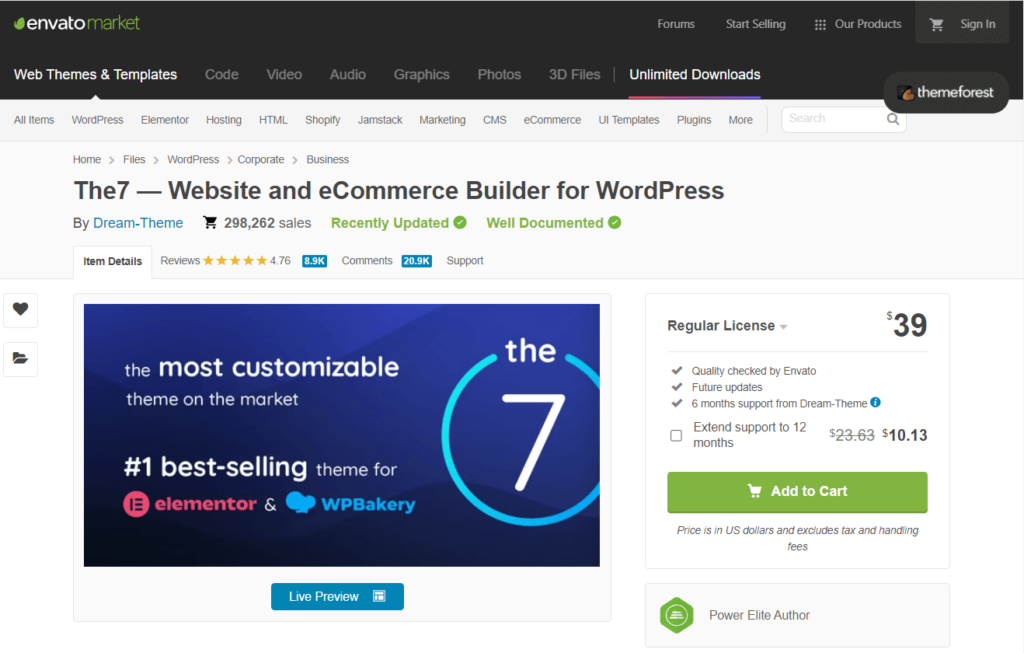Viewport: 1024px width, 653px height.
Task: Click the Recently Updated checkmark icon
Action: tap(460, 223)
